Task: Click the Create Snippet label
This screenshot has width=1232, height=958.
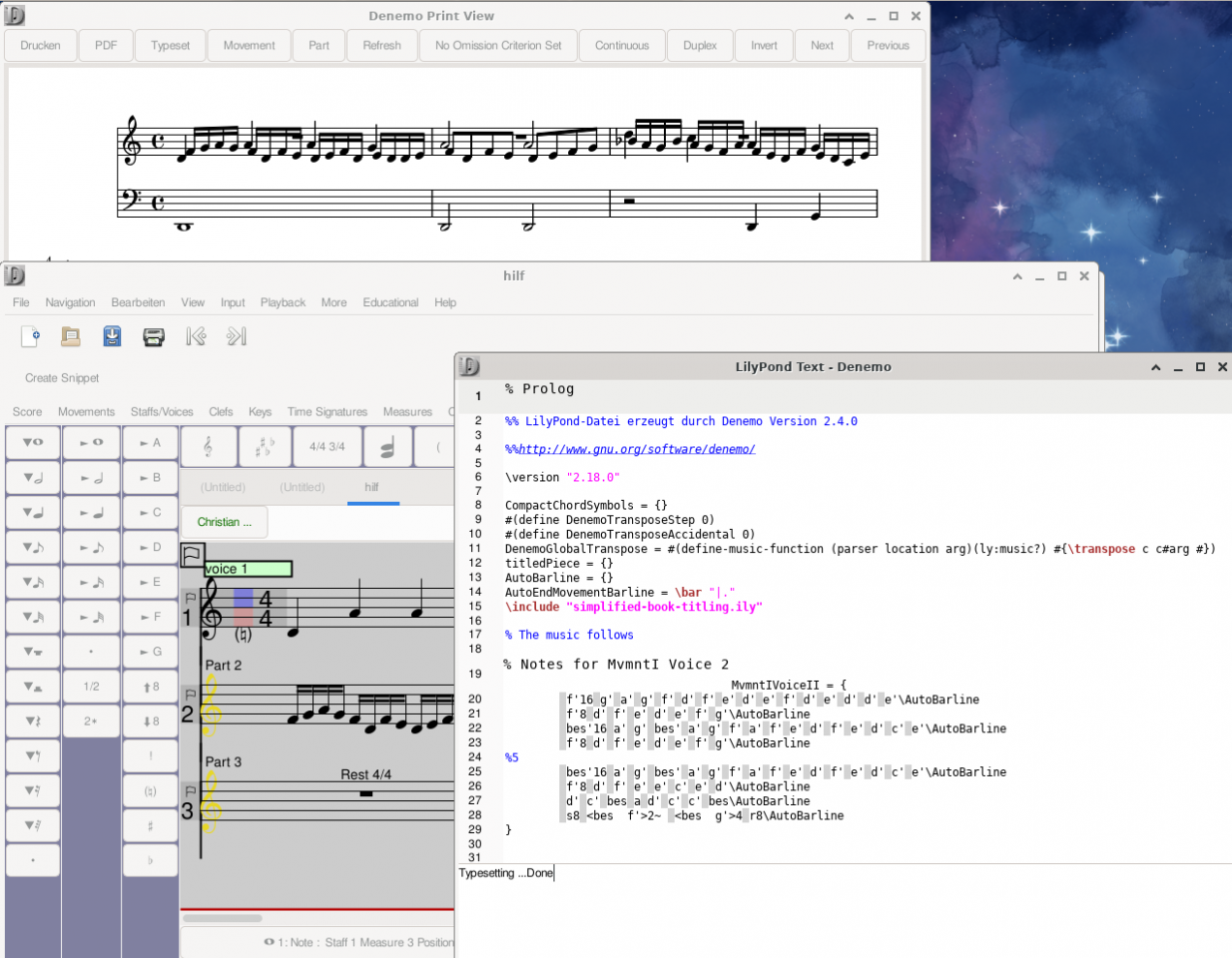Action: pyautogui.click(x=62, y=378)
